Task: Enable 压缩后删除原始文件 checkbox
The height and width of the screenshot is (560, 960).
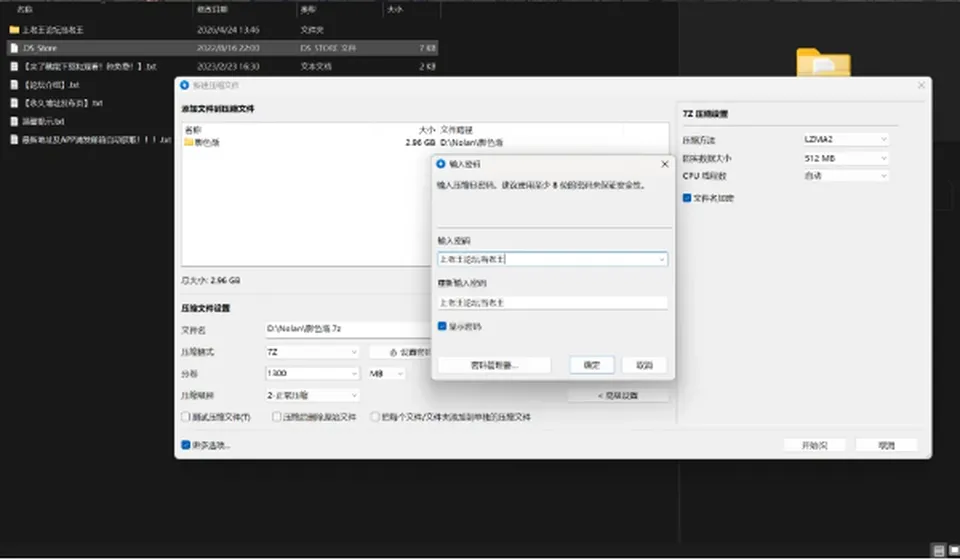Action: tap(277, 417)
